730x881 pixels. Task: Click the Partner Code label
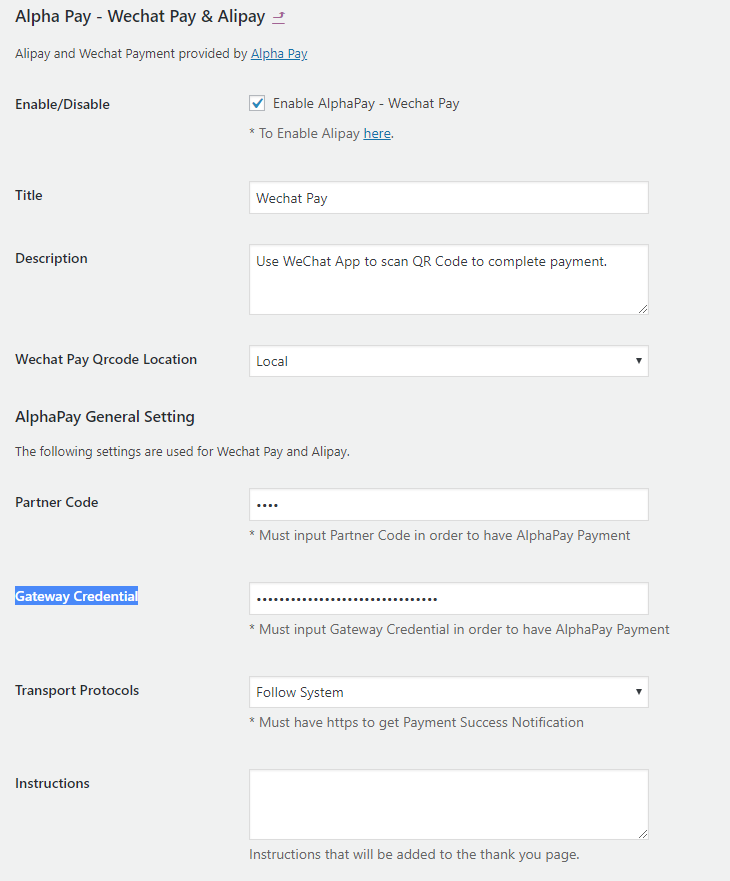point(57,502)
